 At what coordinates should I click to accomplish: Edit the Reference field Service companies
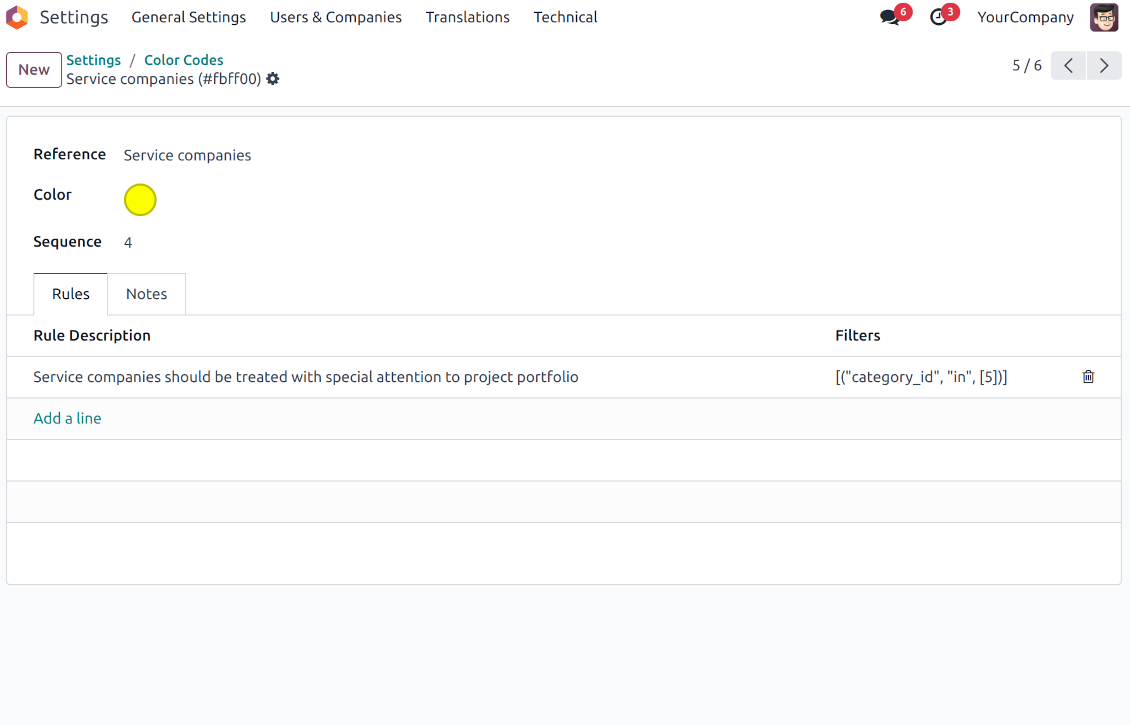pos(187,155)
